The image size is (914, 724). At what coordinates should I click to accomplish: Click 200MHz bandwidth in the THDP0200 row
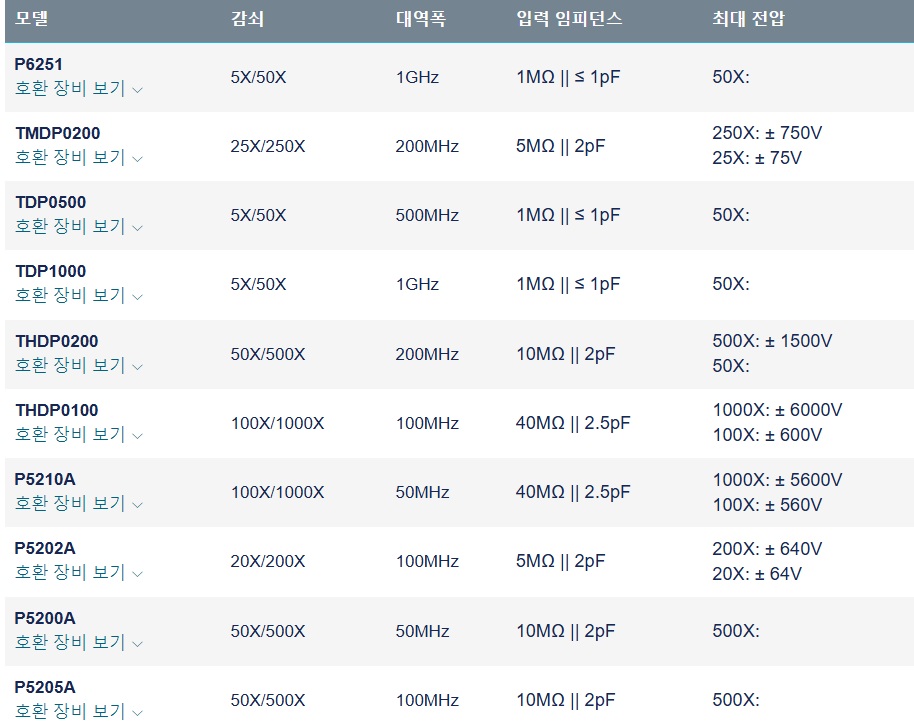click(x=427, y=354)
